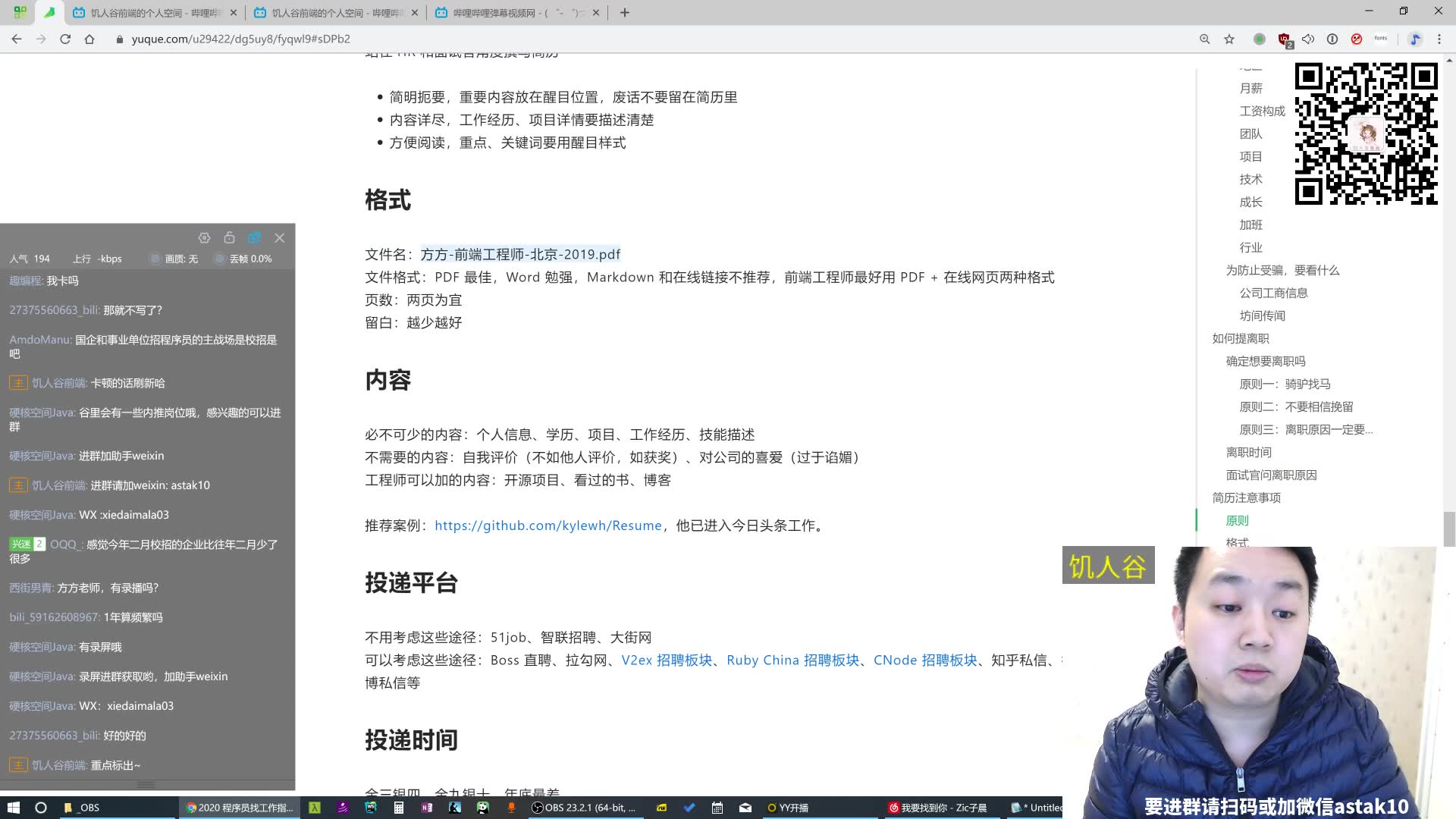1456x819 pixels.
Task: Reload the yuque page
Action: click(65, 39)
